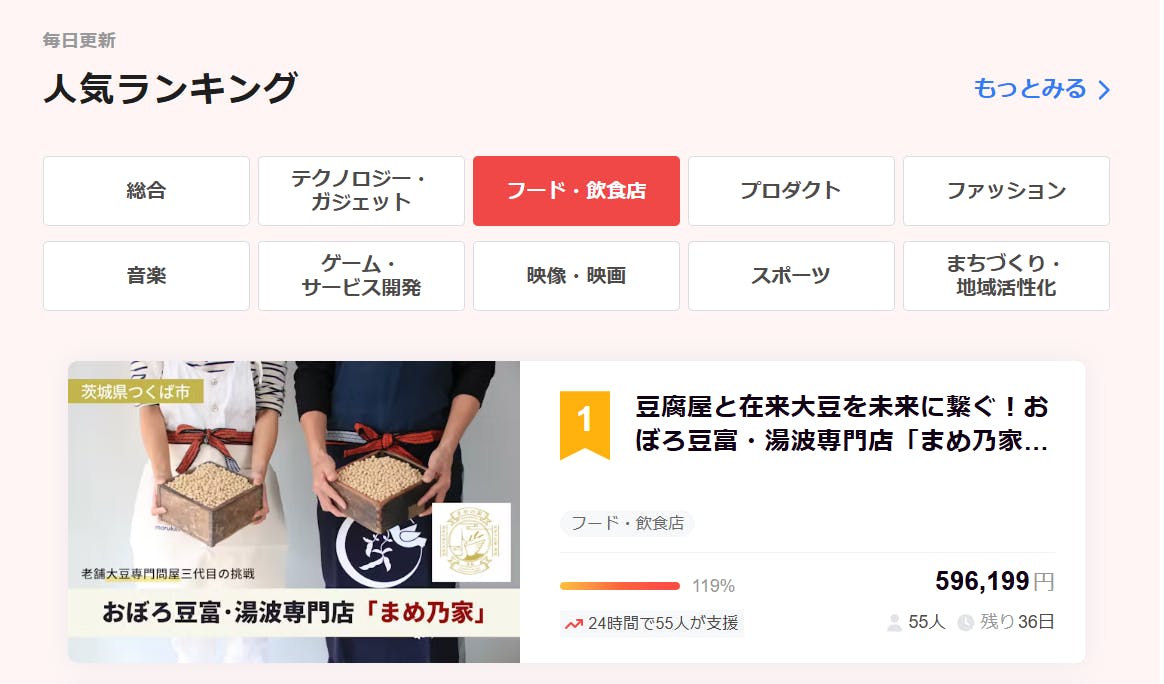Viewport: 1164px width, 684px height.
Task: Switch to the ファッション tab
Action: click(x=1006, y=191)
